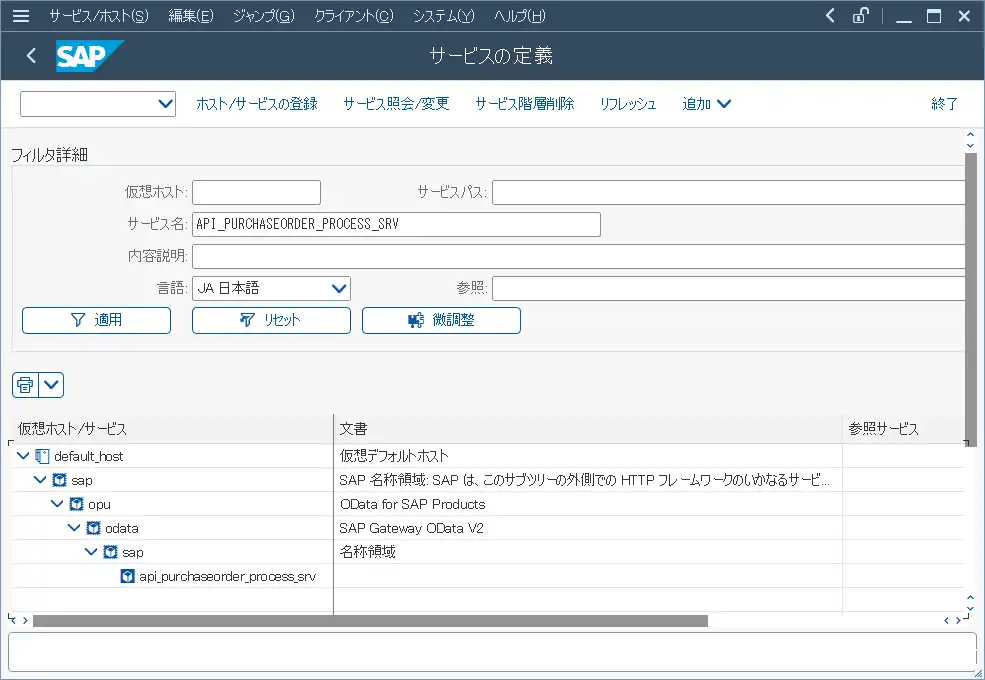Open the hamburger navigation menu
Screen dimensions: 985x680
tap(20, 15)
